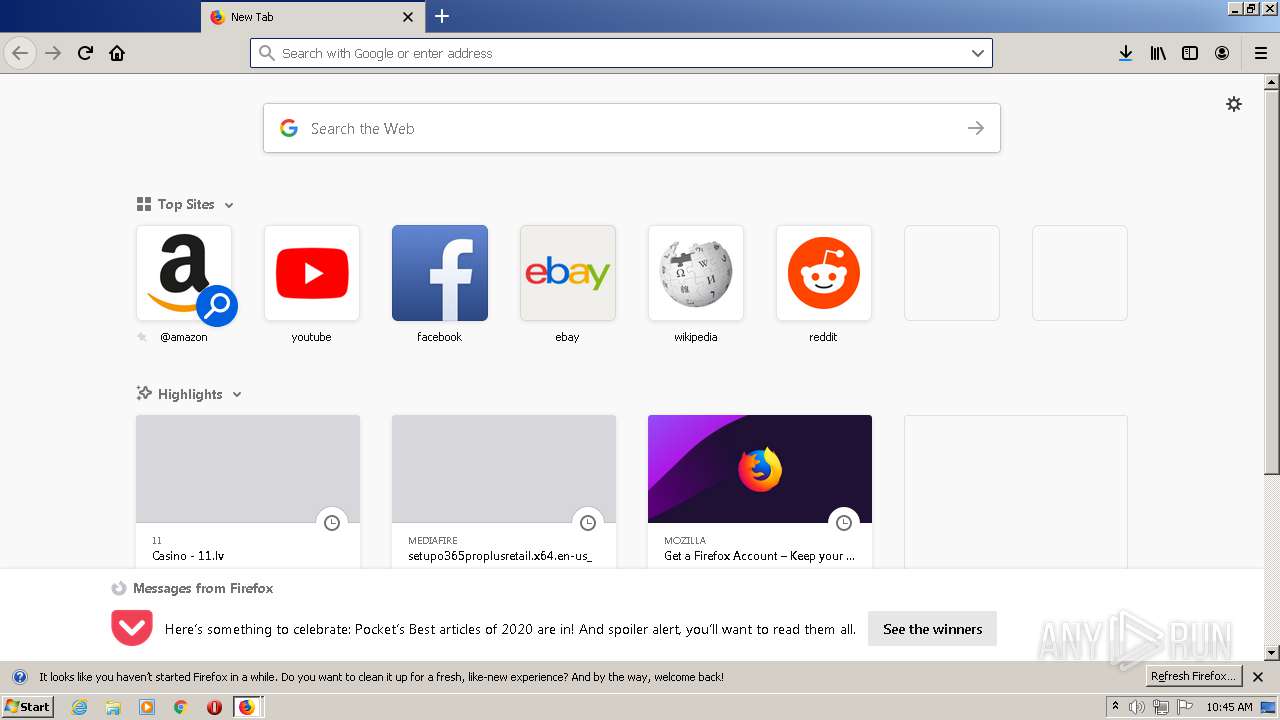Show hidden system tray icons

point(1115,706)
